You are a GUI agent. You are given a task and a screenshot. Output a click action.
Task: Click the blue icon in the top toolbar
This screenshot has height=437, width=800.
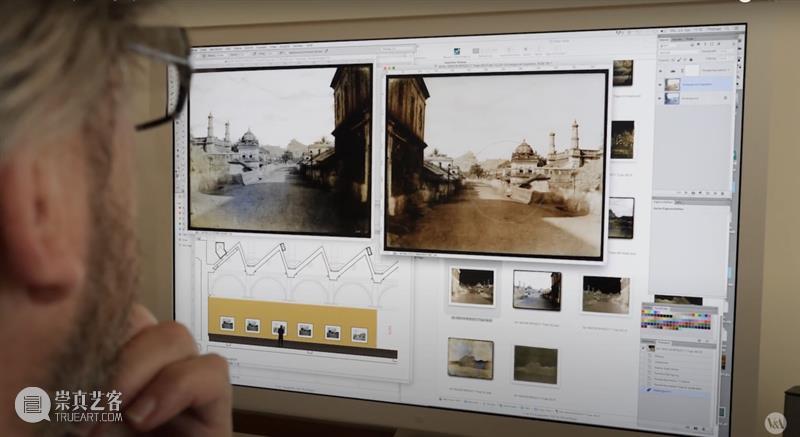point(457,52)
